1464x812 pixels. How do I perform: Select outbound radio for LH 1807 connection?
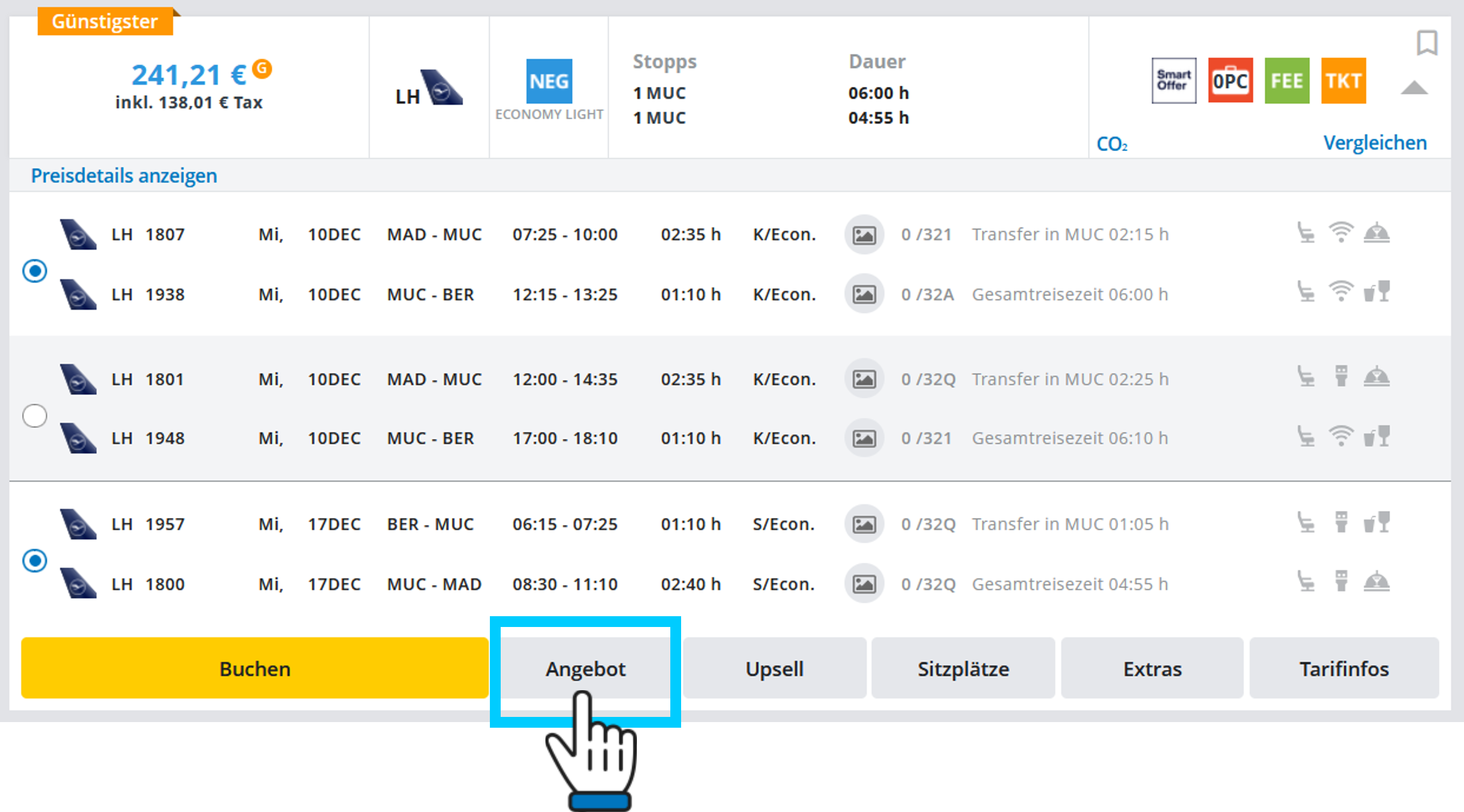pyautogui.click(x=34, y=271)
